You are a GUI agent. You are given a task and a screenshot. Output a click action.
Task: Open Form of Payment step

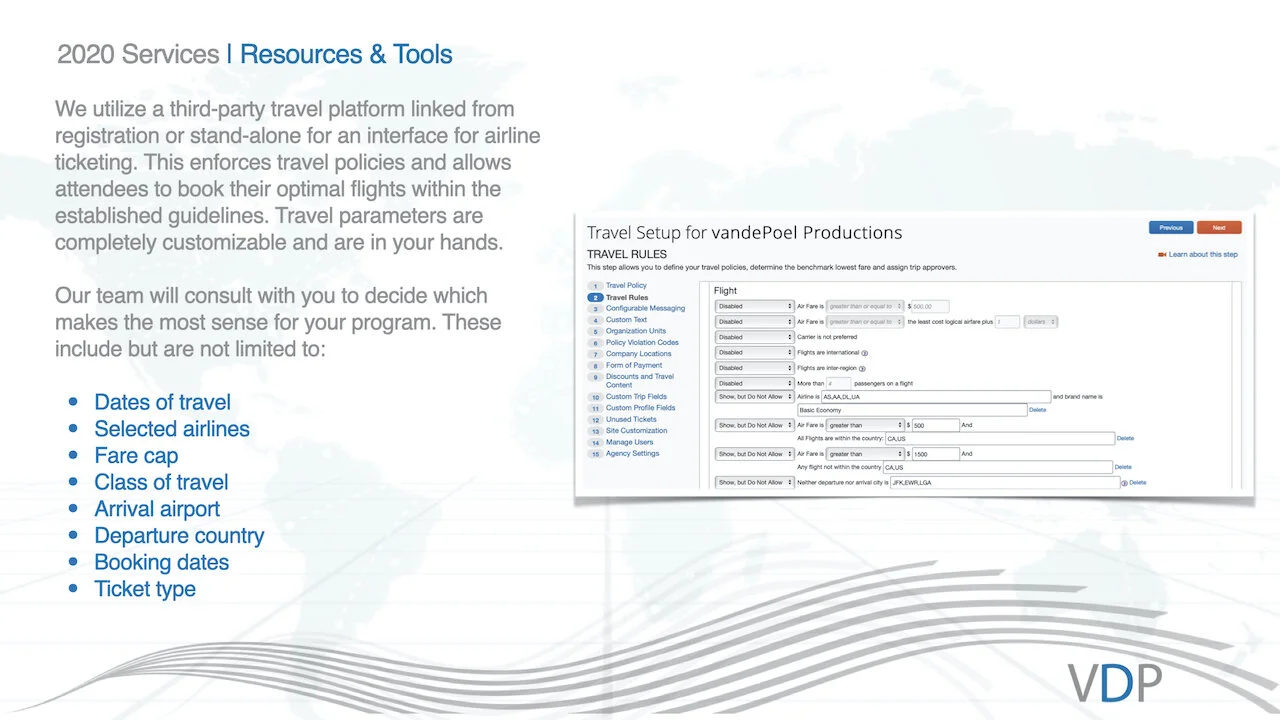click(634, 365)
